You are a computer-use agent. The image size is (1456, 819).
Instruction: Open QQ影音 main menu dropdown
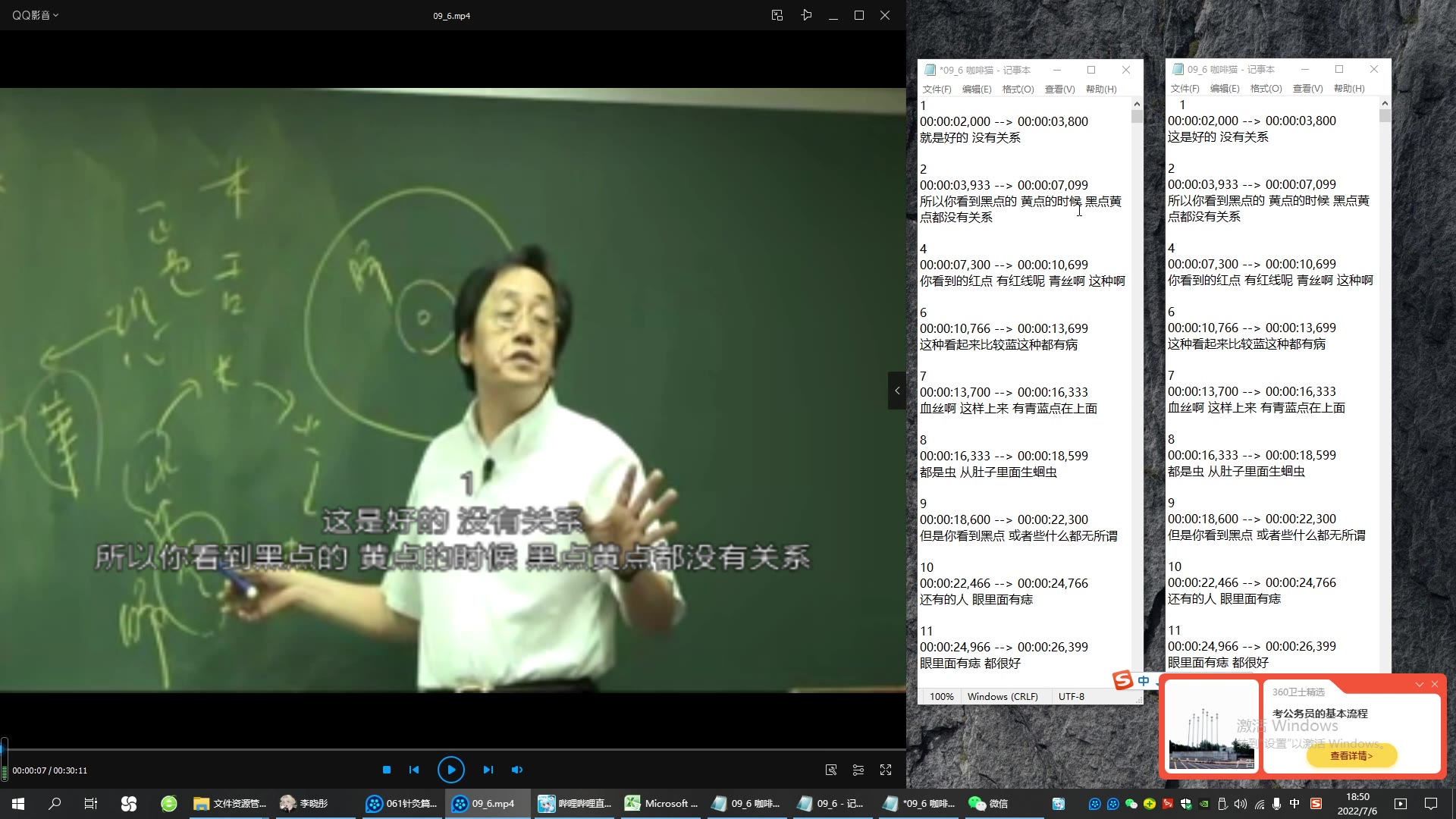[x=35, y=15]
